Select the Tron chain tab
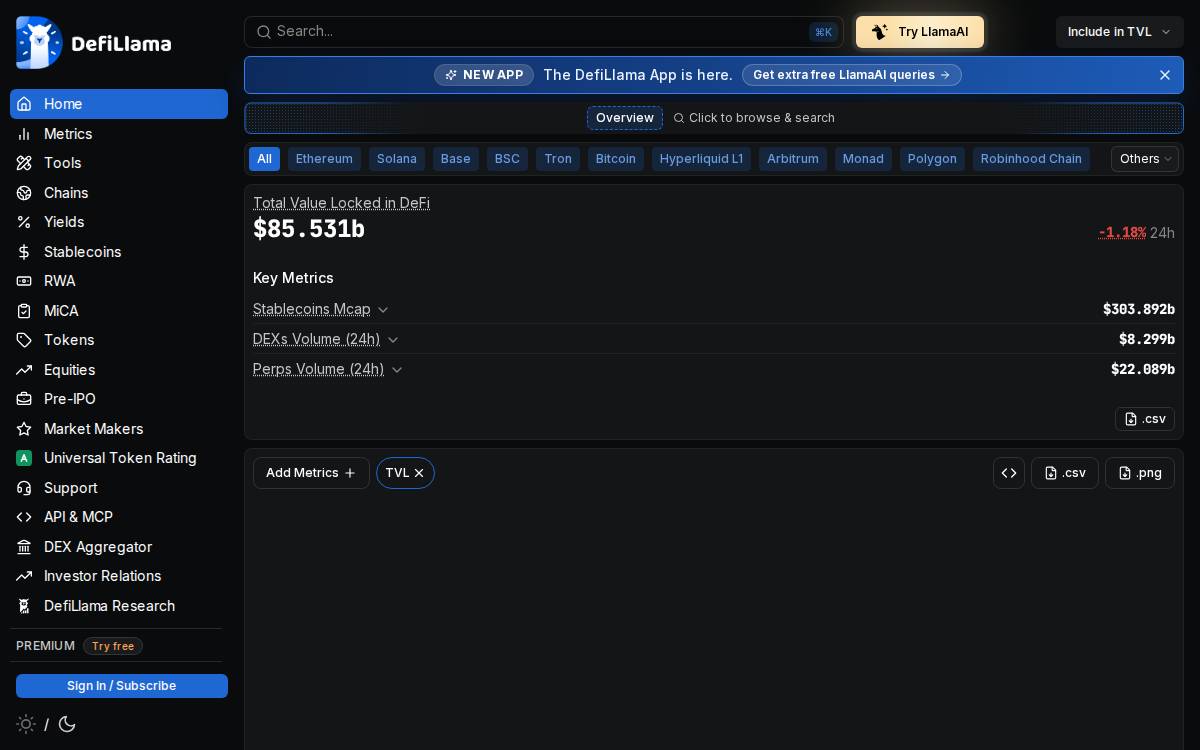Screen dimensions: 1200x750 tap(558, 159)
